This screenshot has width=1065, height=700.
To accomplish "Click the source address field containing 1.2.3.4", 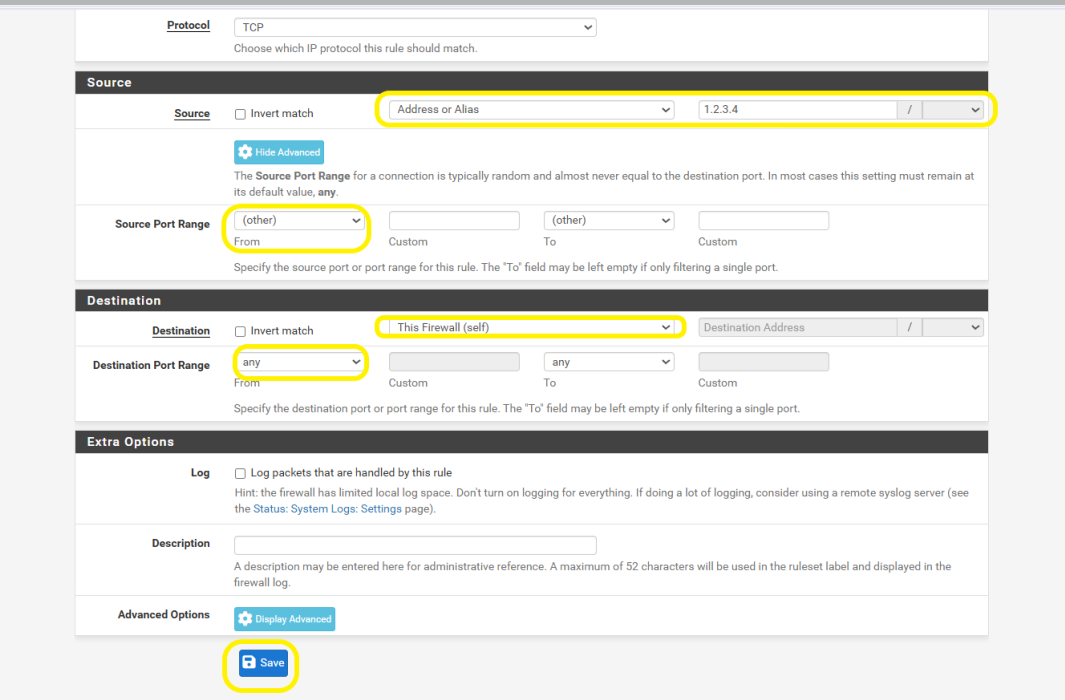I will click(796, 110).
